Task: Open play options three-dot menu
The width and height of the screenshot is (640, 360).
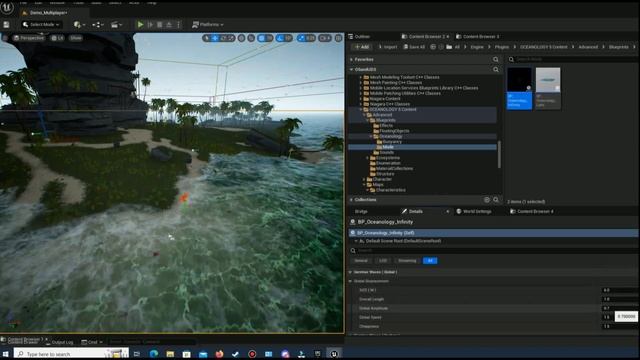Action: (178, 24)
